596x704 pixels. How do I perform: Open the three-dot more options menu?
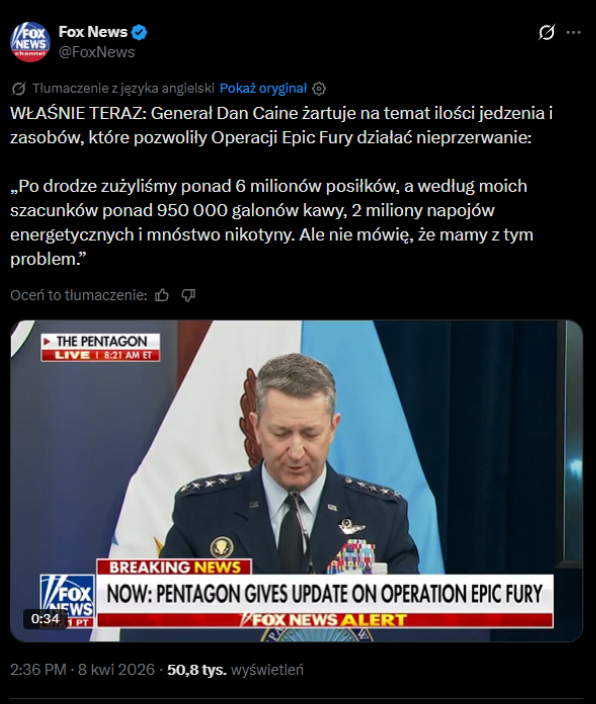(x=574, y=32)
